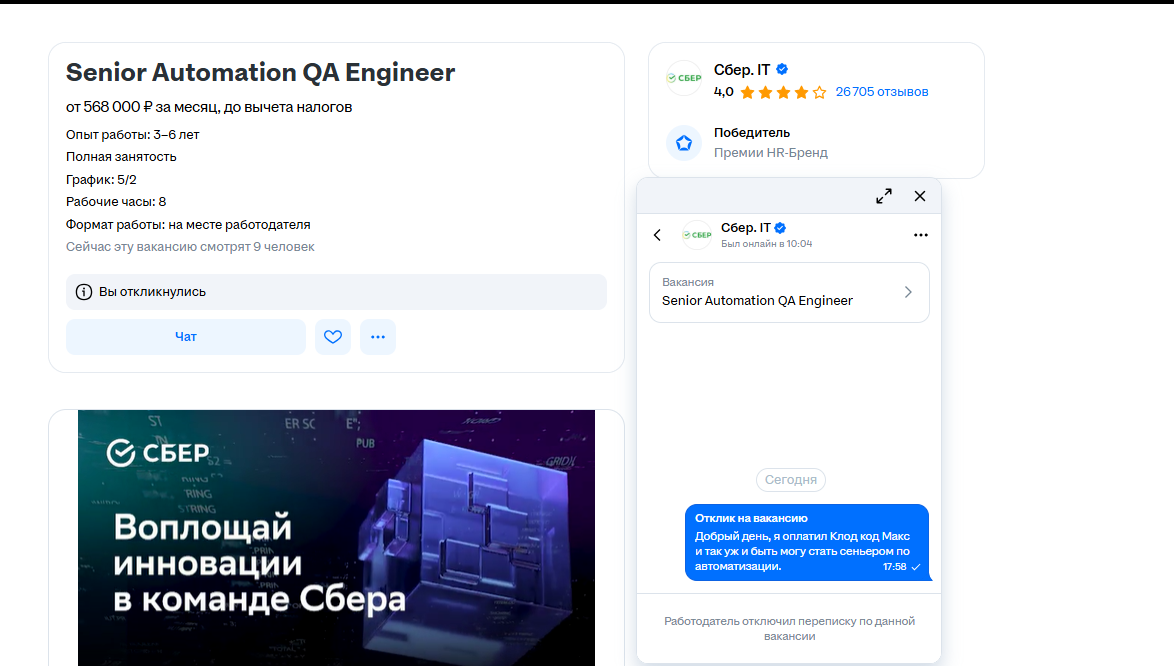The width and height of the screenshot is (1174, 666).
Task: Open Сбер. IT company name in the card
Action: (741, 70)
